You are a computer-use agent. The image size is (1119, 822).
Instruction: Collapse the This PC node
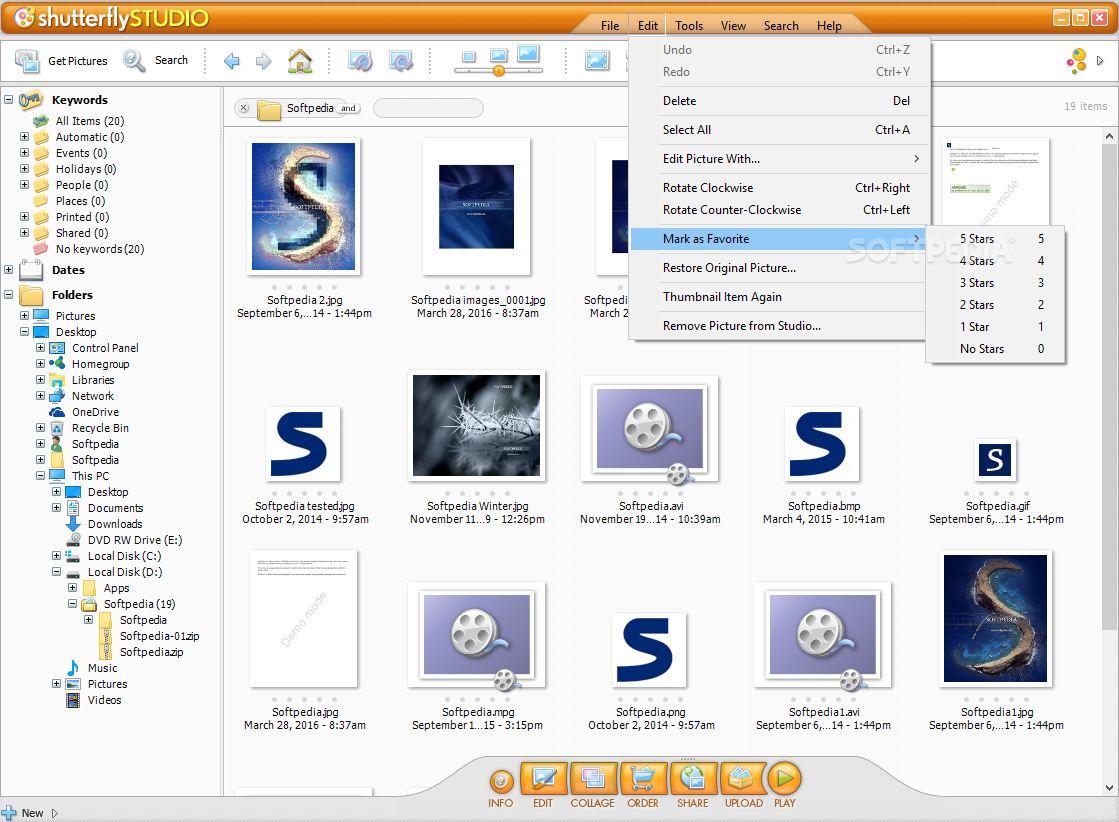pos(41,476)
